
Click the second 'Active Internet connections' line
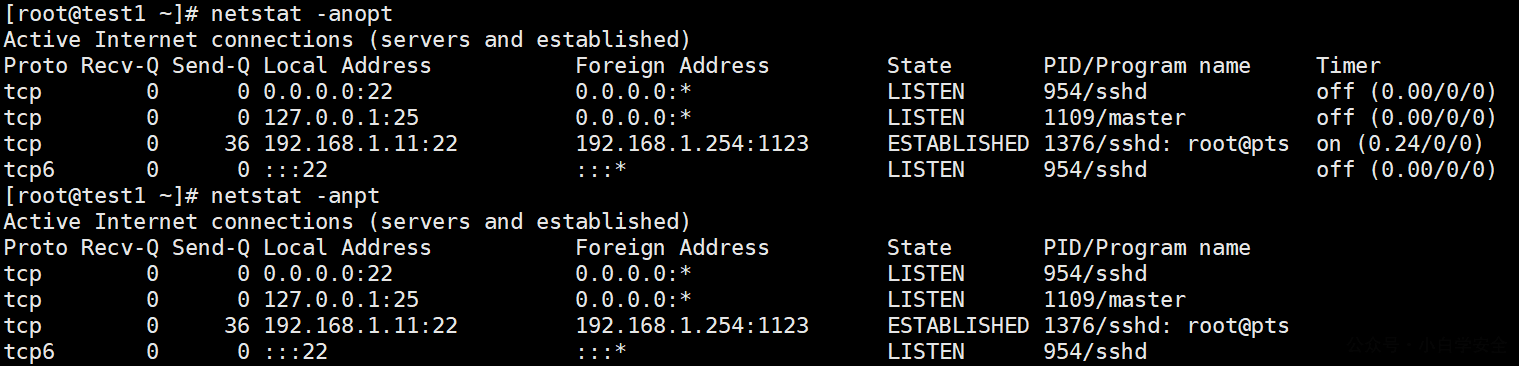click(347, 222)
